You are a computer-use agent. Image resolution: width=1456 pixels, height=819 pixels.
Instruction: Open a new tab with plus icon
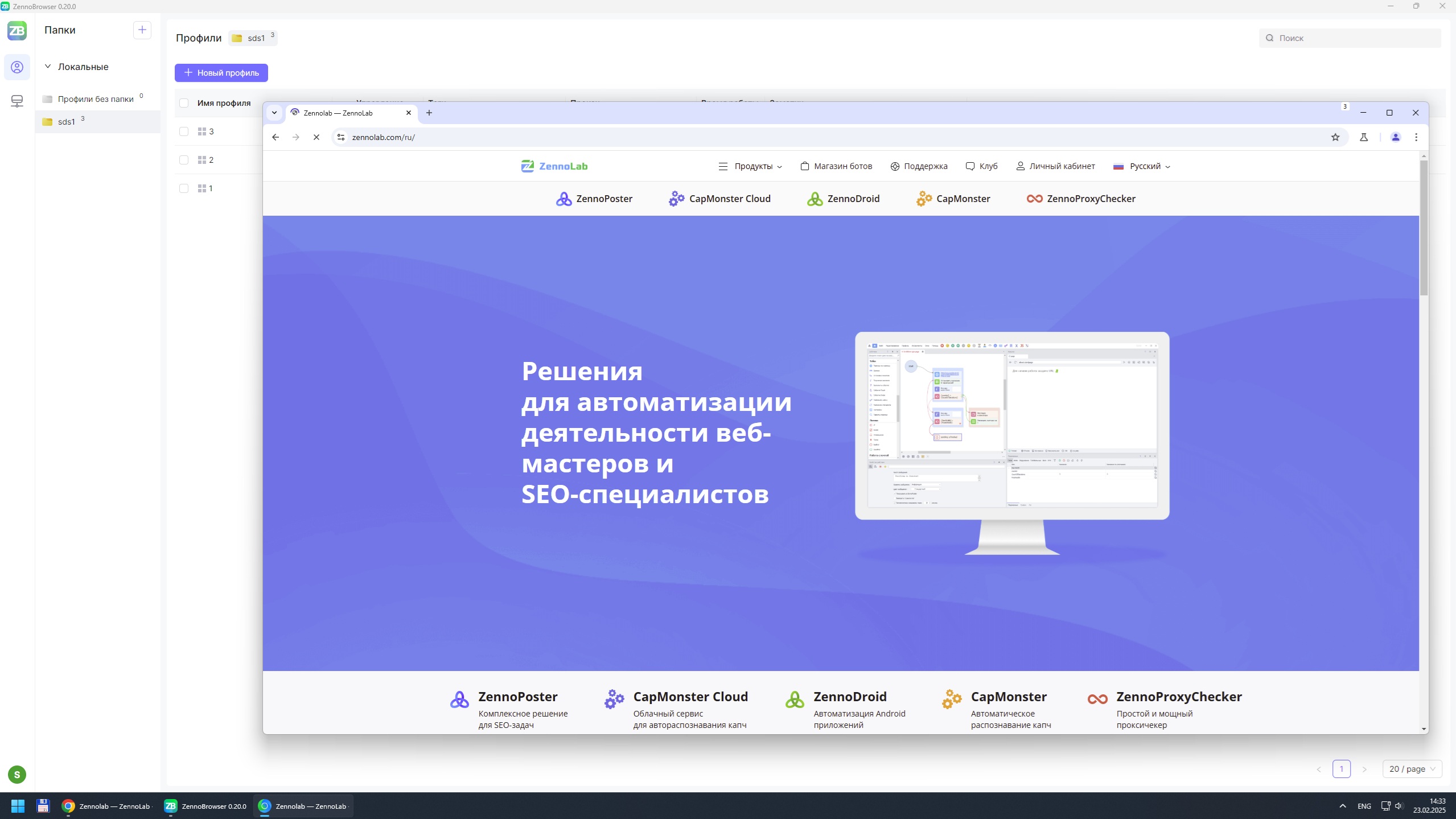429,113
